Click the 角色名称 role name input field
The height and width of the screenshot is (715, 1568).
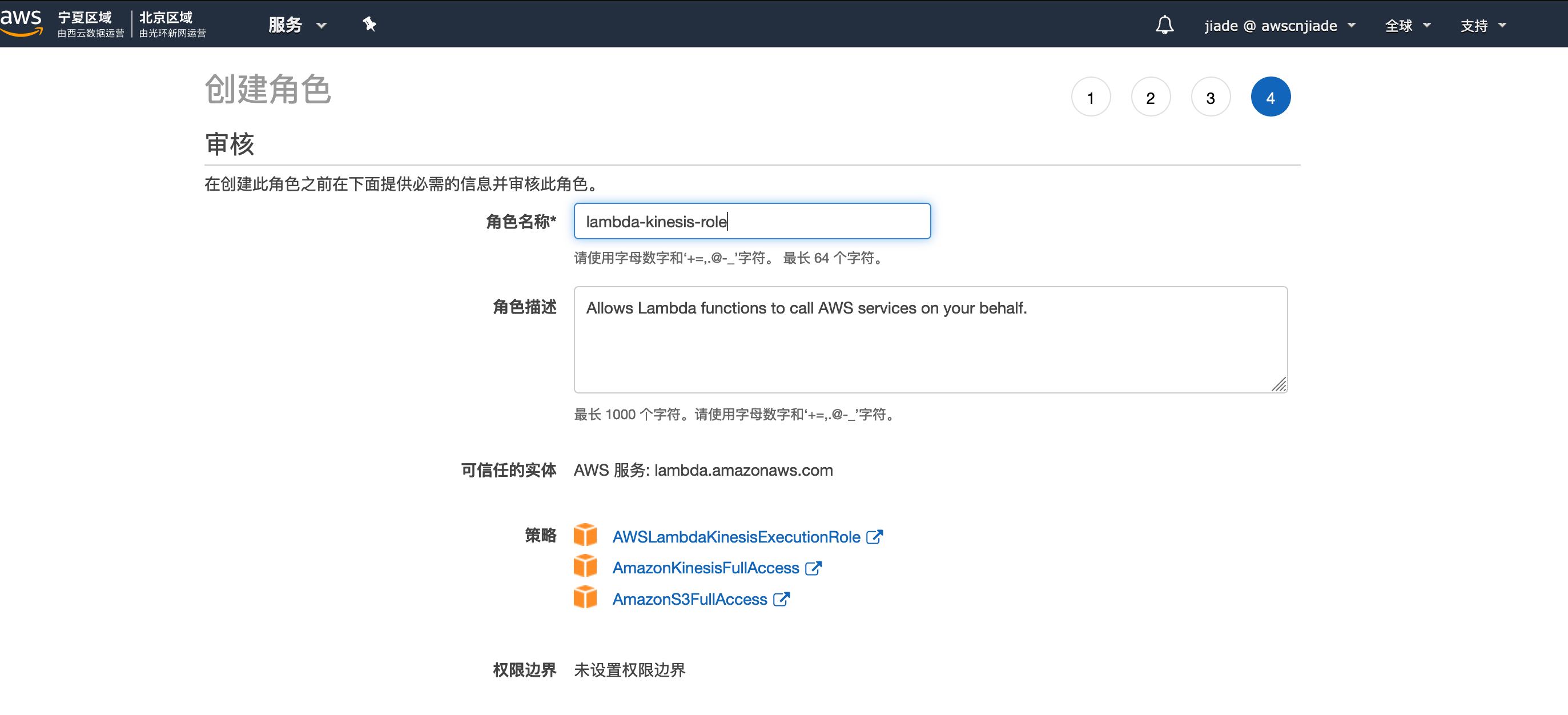(x=751, y=222)
